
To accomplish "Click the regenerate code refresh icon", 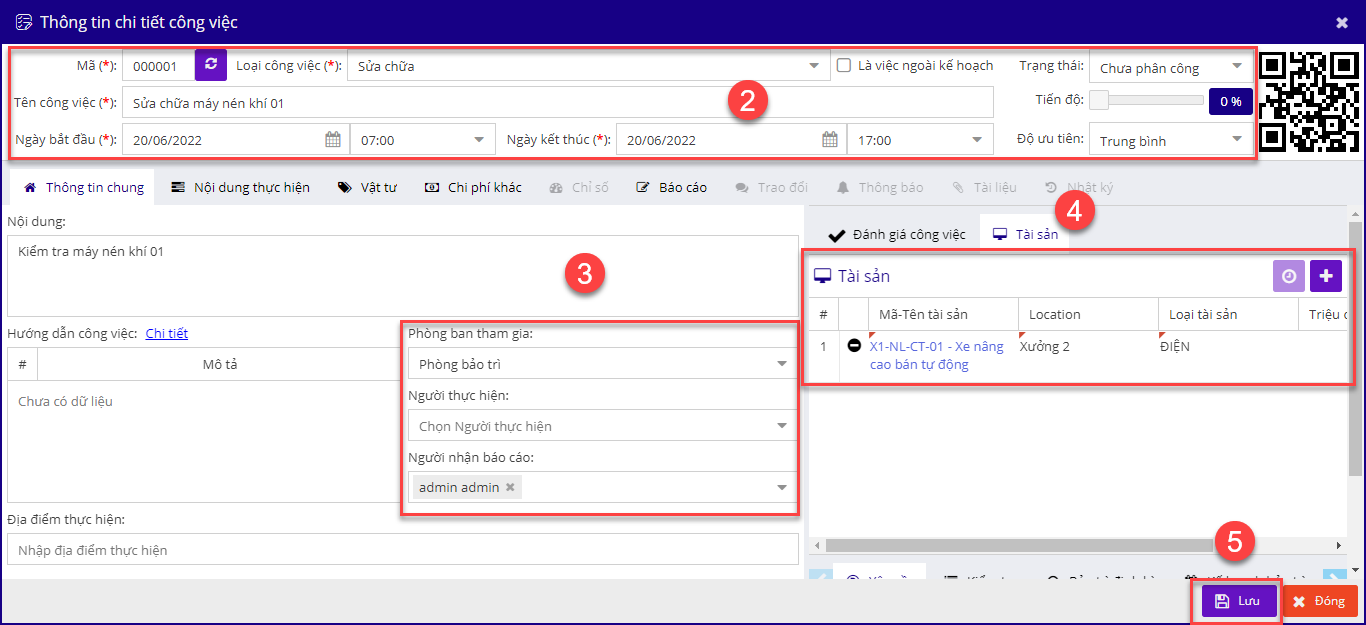I will (211, 65).
